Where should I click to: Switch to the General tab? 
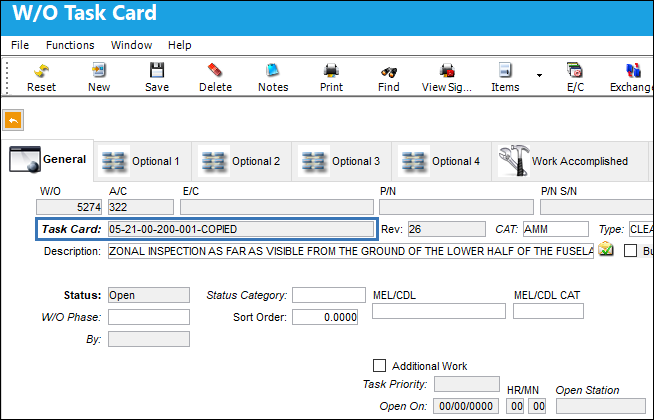48,160
